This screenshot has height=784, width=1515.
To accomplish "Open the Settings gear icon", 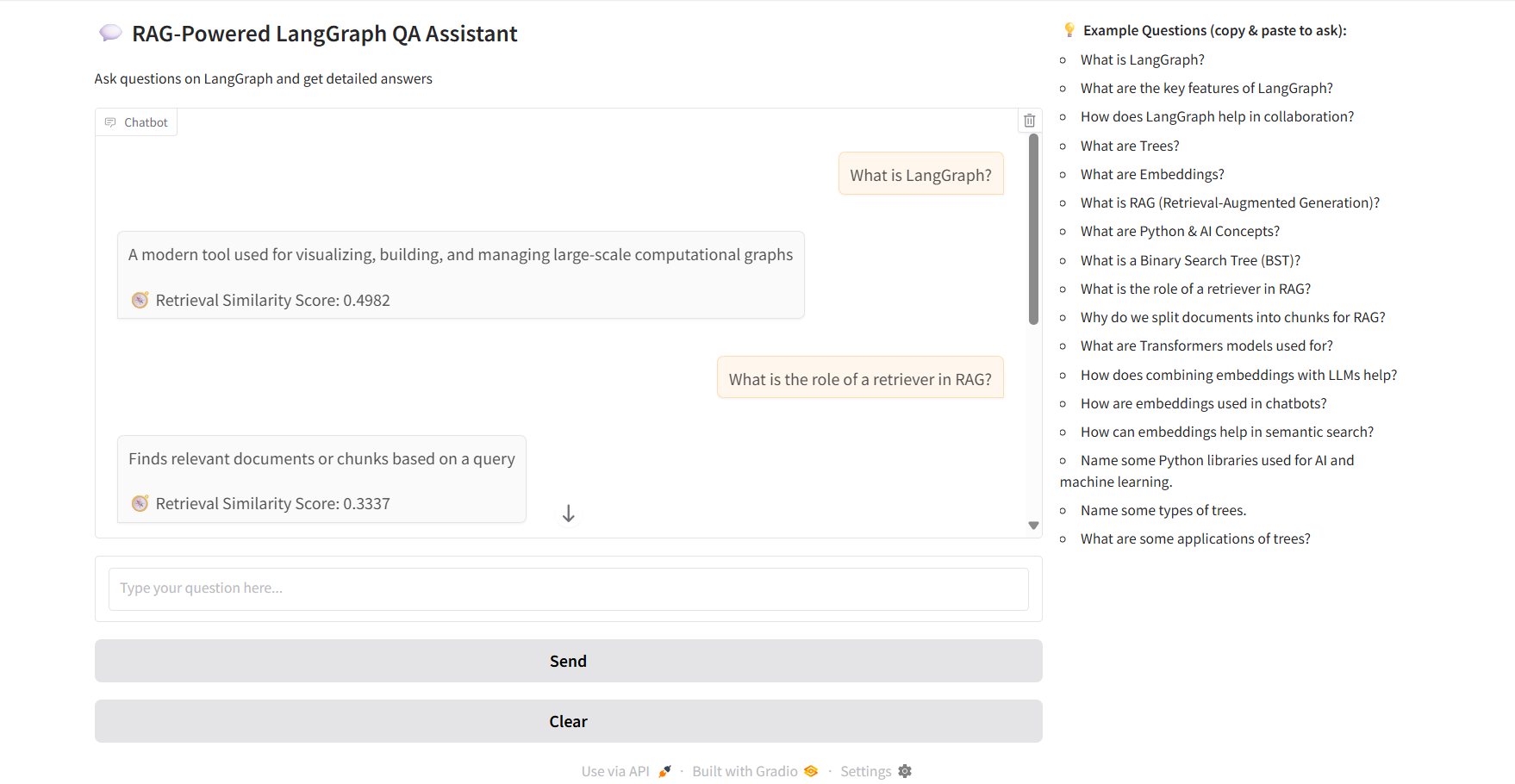I will click(905, 771).
